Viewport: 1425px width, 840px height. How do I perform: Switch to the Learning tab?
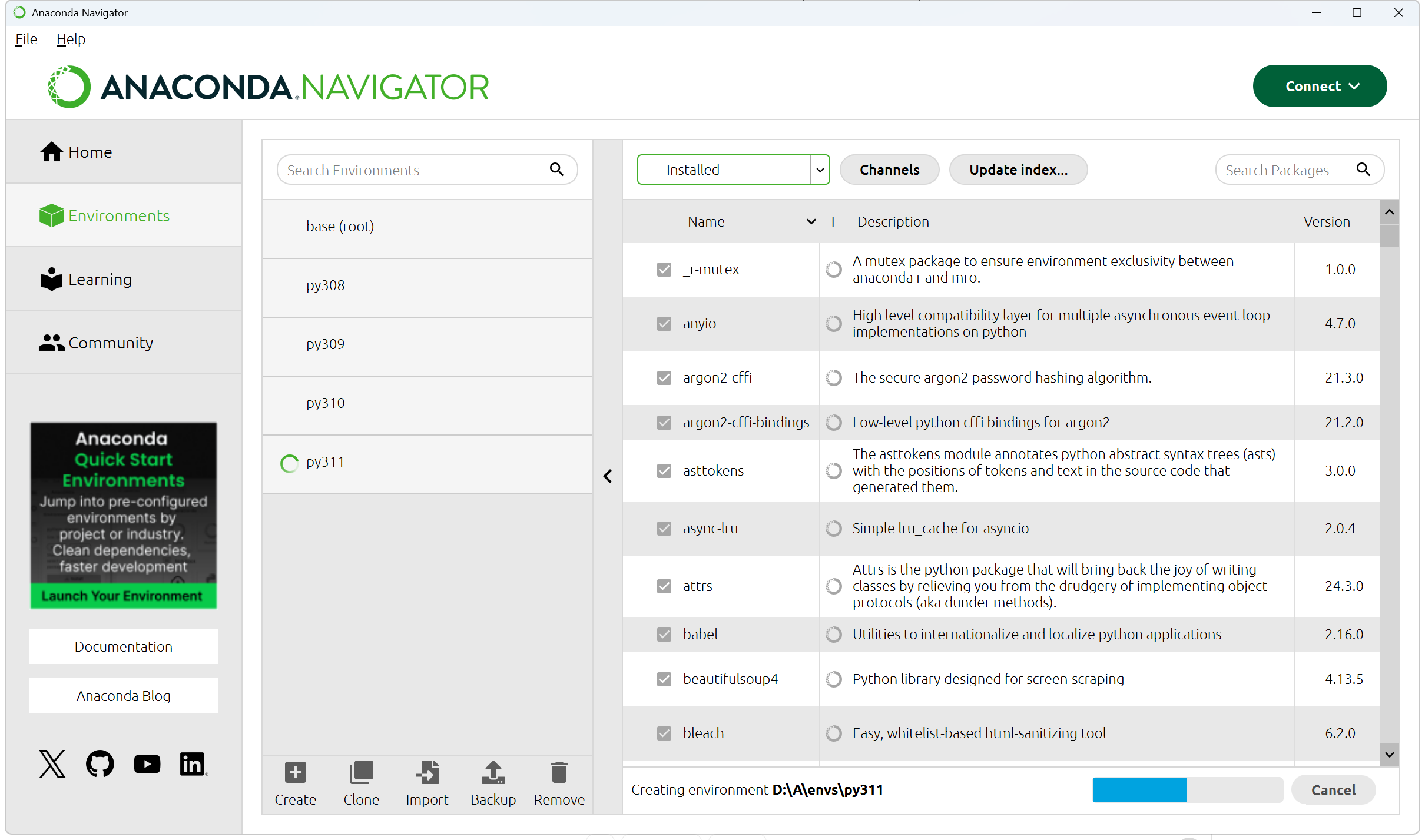[124, 279]
